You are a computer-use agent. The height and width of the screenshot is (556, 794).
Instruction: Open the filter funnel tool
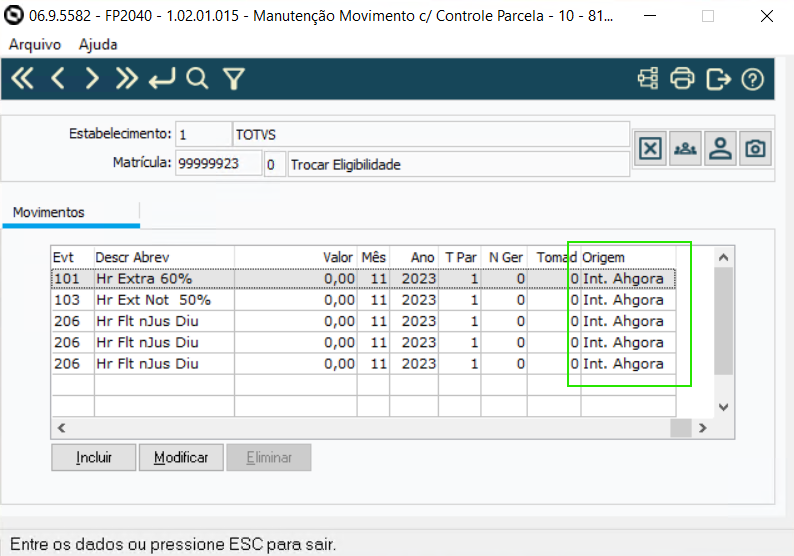[234, 79]
